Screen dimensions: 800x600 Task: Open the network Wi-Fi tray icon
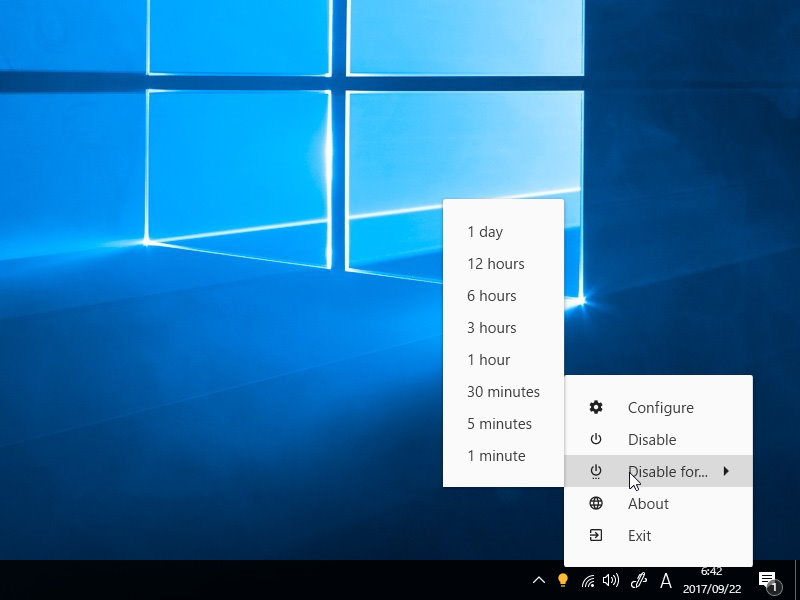tap(588, 581)
